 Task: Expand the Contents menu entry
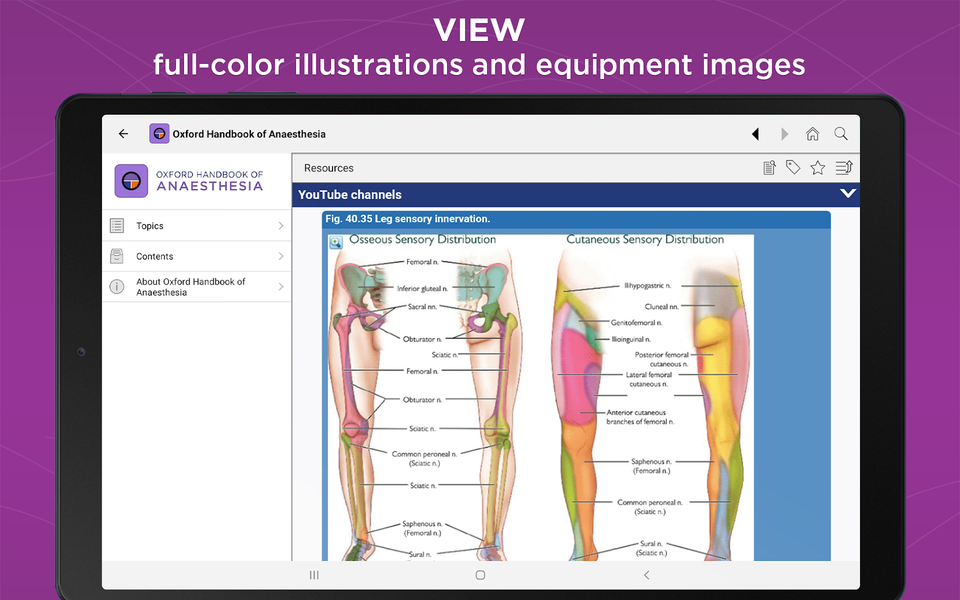click(197, 257)
